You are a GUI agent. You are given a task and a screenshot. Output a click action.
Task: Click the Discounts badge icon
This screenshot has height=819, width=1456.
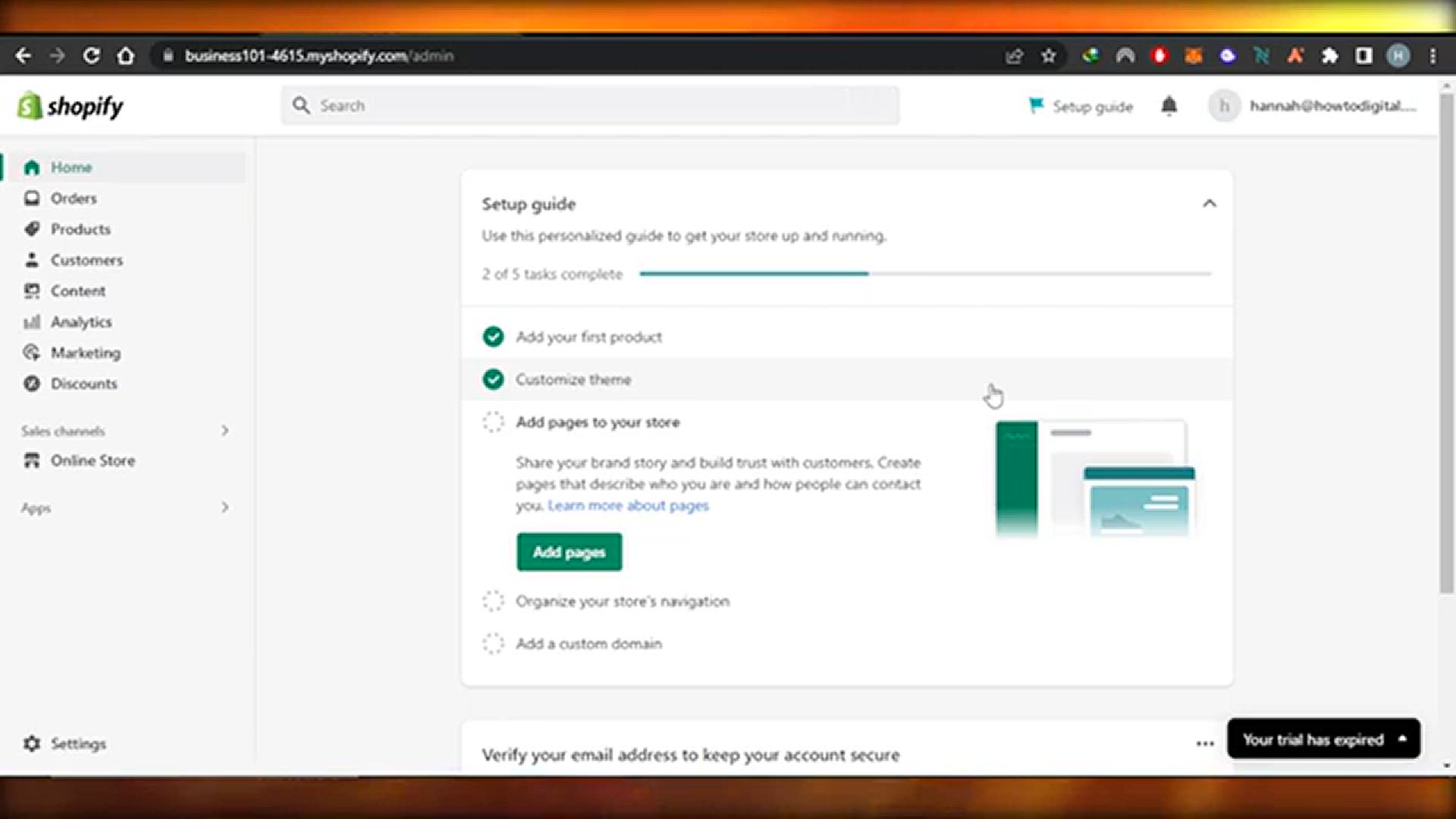click(x=32, y=384)
